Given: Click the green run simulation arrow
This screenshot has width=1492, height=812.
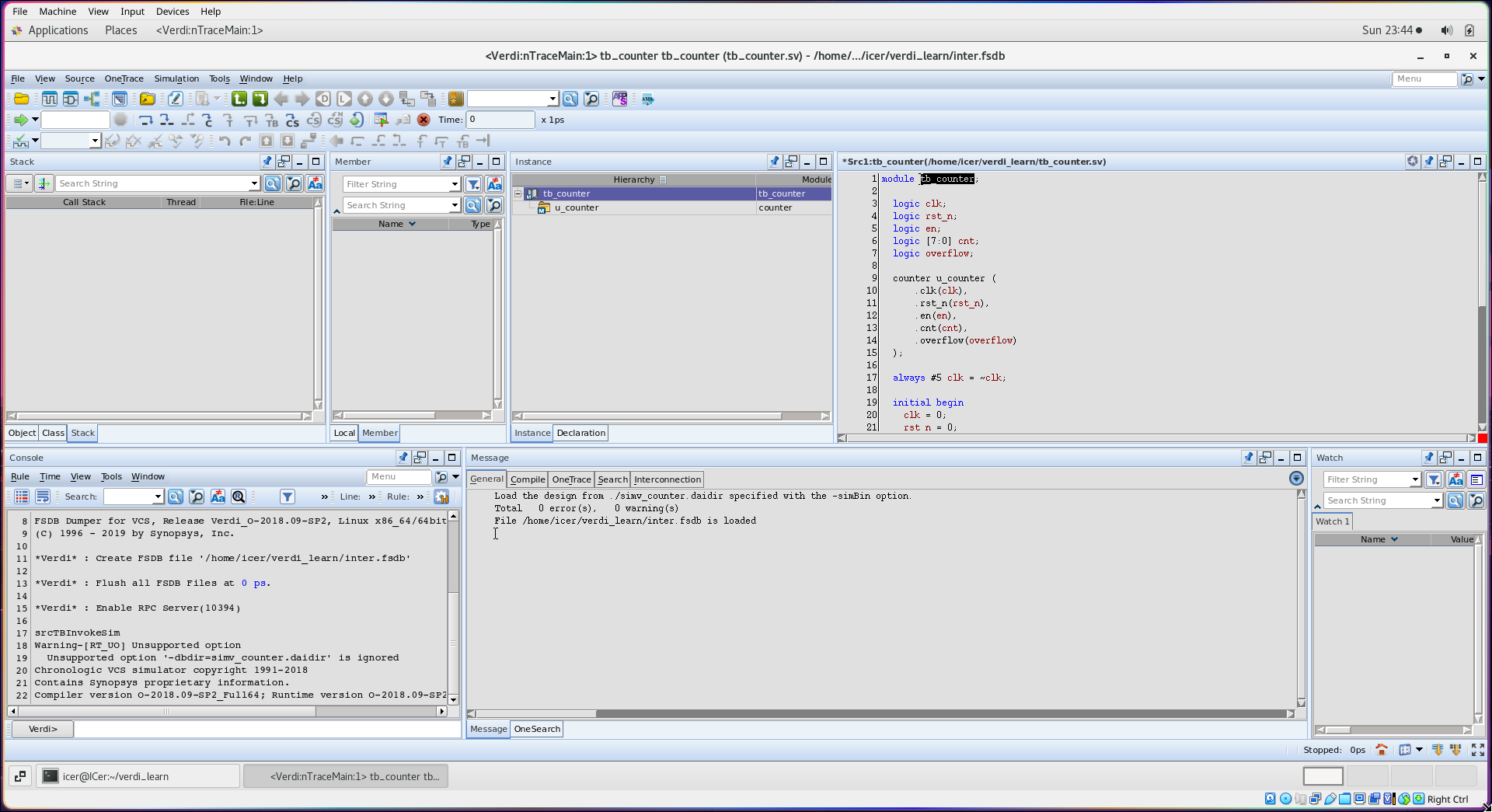Looking at the screenshot, I should pyautogui.click(x=21, y=120).
